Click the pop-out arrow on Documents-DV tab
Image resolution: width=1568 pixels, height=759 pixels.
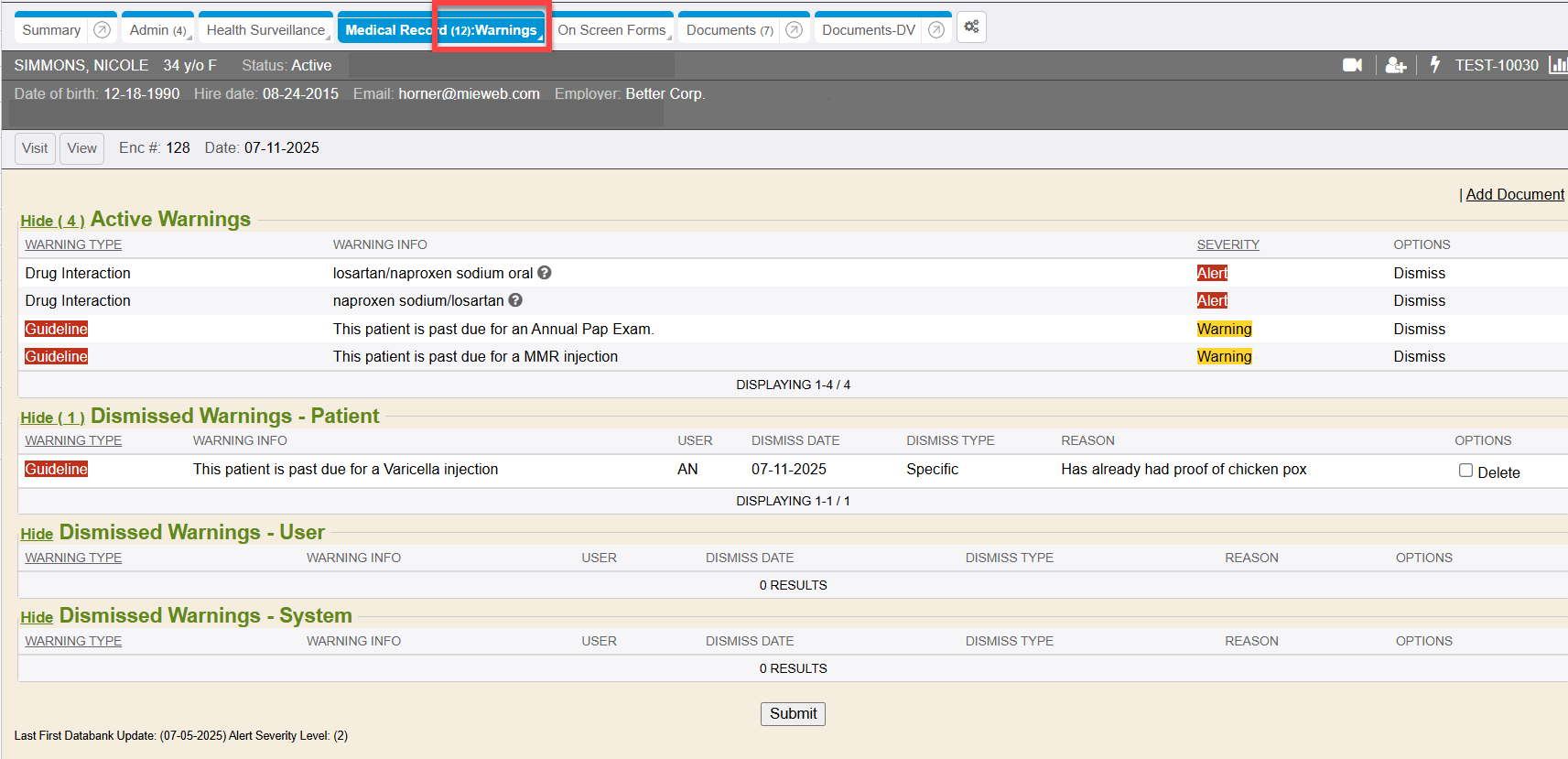(x=935, y=30)
